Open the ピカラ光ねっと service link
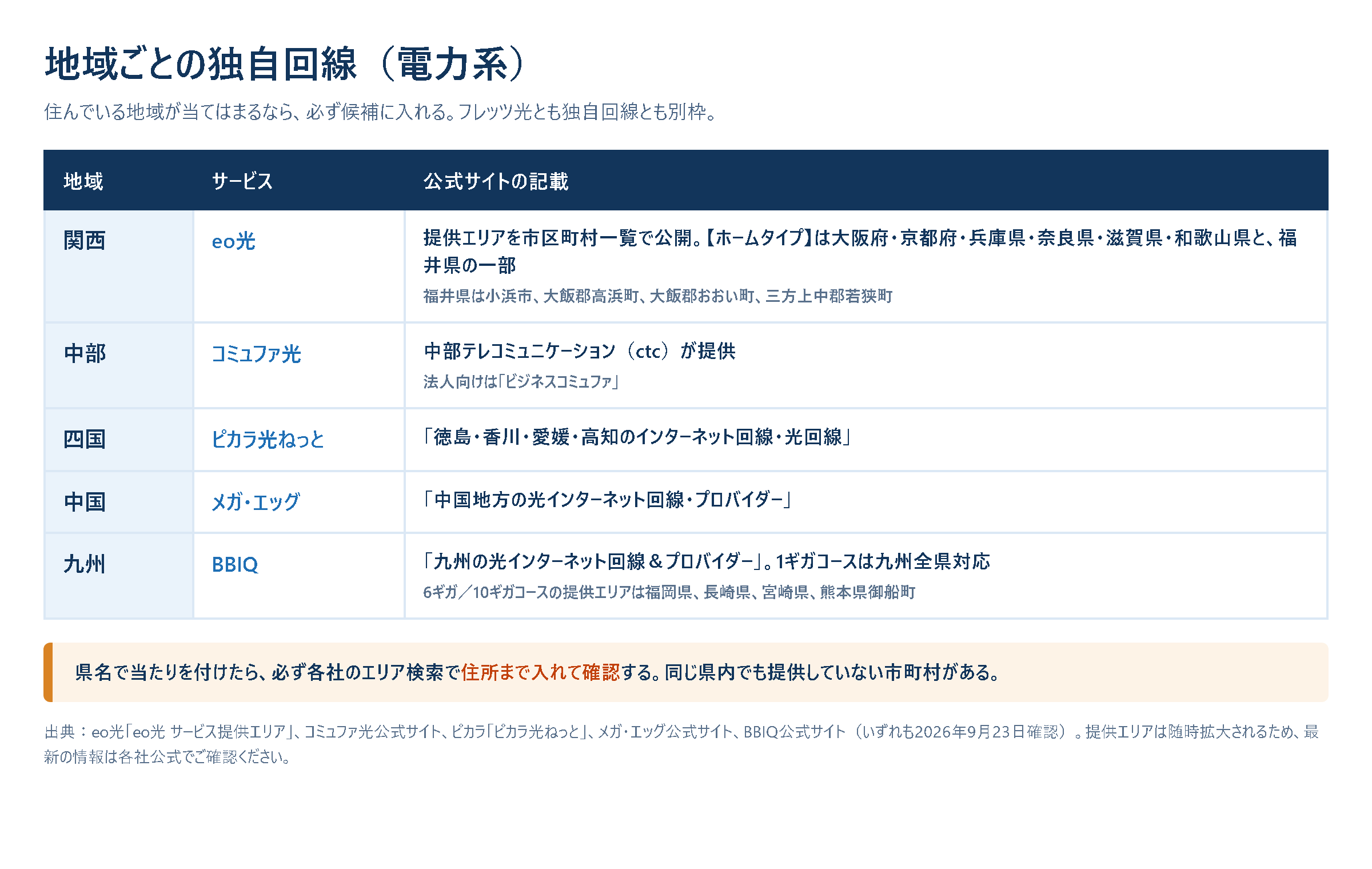The width and height of the screenshot is (1372, 869). point(268,439)
